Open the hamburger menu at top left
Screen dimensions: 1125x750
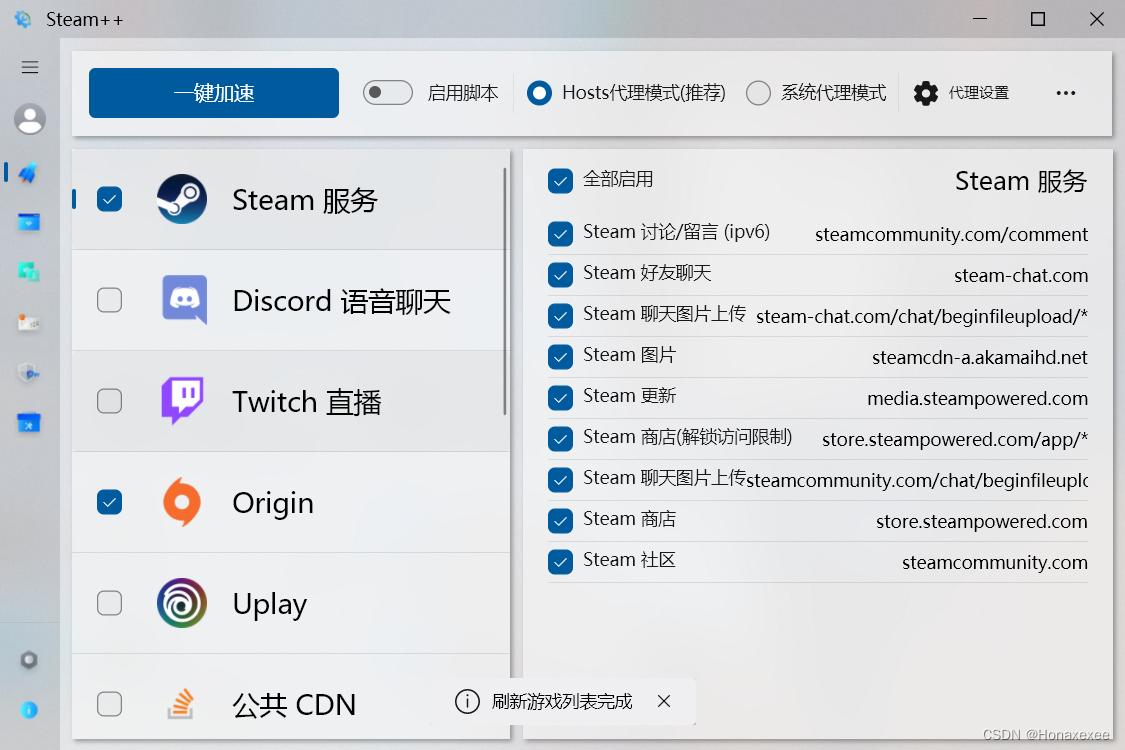(29, 67)
